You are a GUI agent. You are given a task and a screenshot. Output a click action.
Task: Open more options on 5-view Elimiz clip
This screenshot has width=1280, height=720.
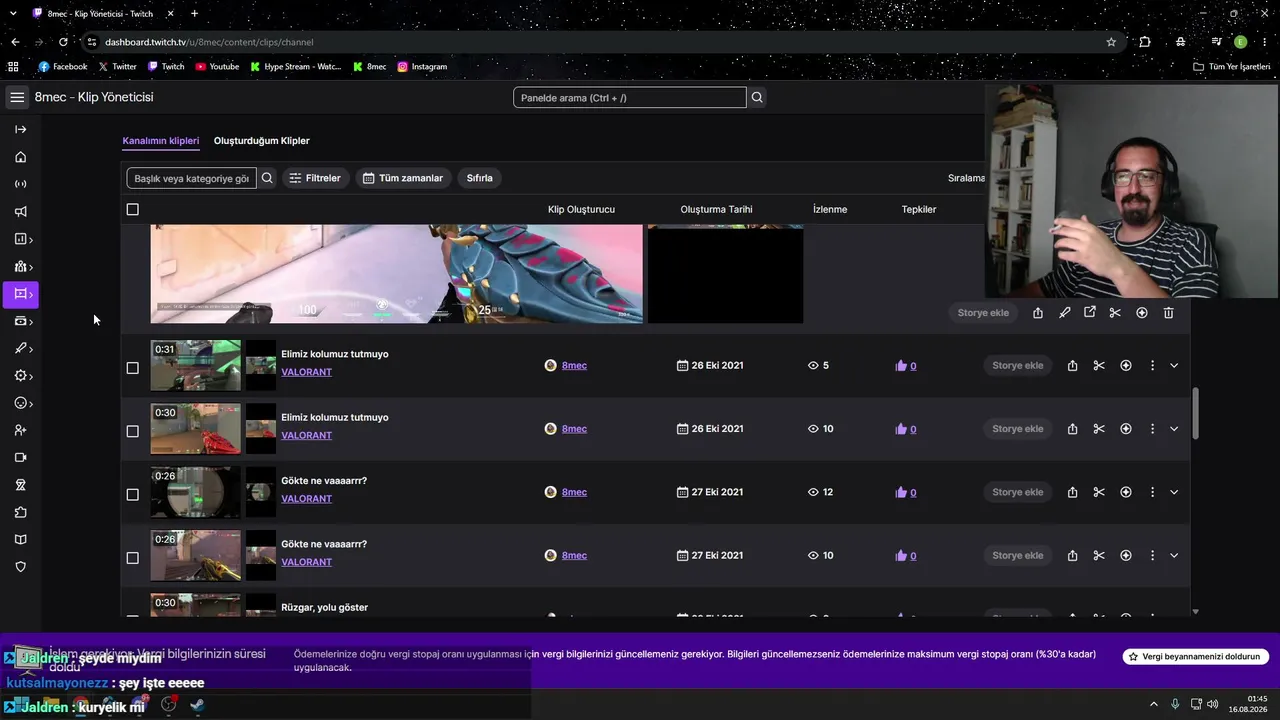coord(1152,366)
